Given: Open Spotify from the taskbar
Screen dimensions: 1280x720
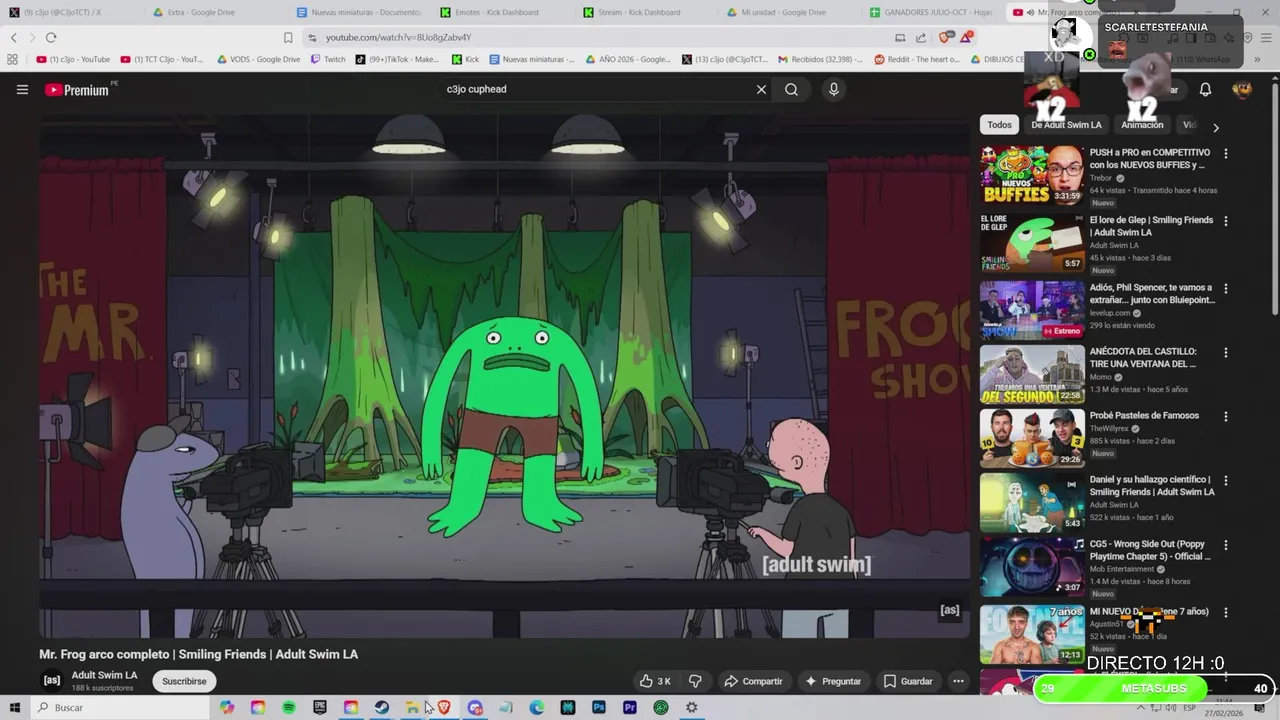Looking at the screenshot, I should tap(289, 707).
